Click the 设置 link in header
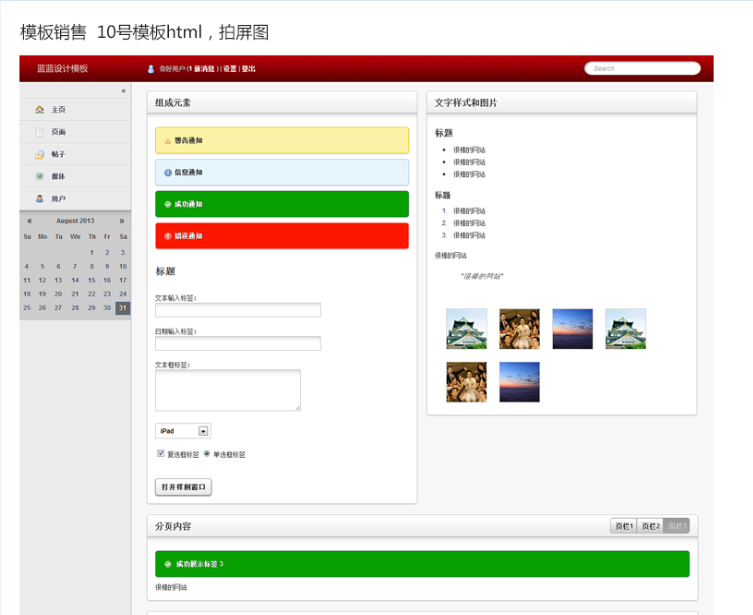 click(x=230, y=69)
